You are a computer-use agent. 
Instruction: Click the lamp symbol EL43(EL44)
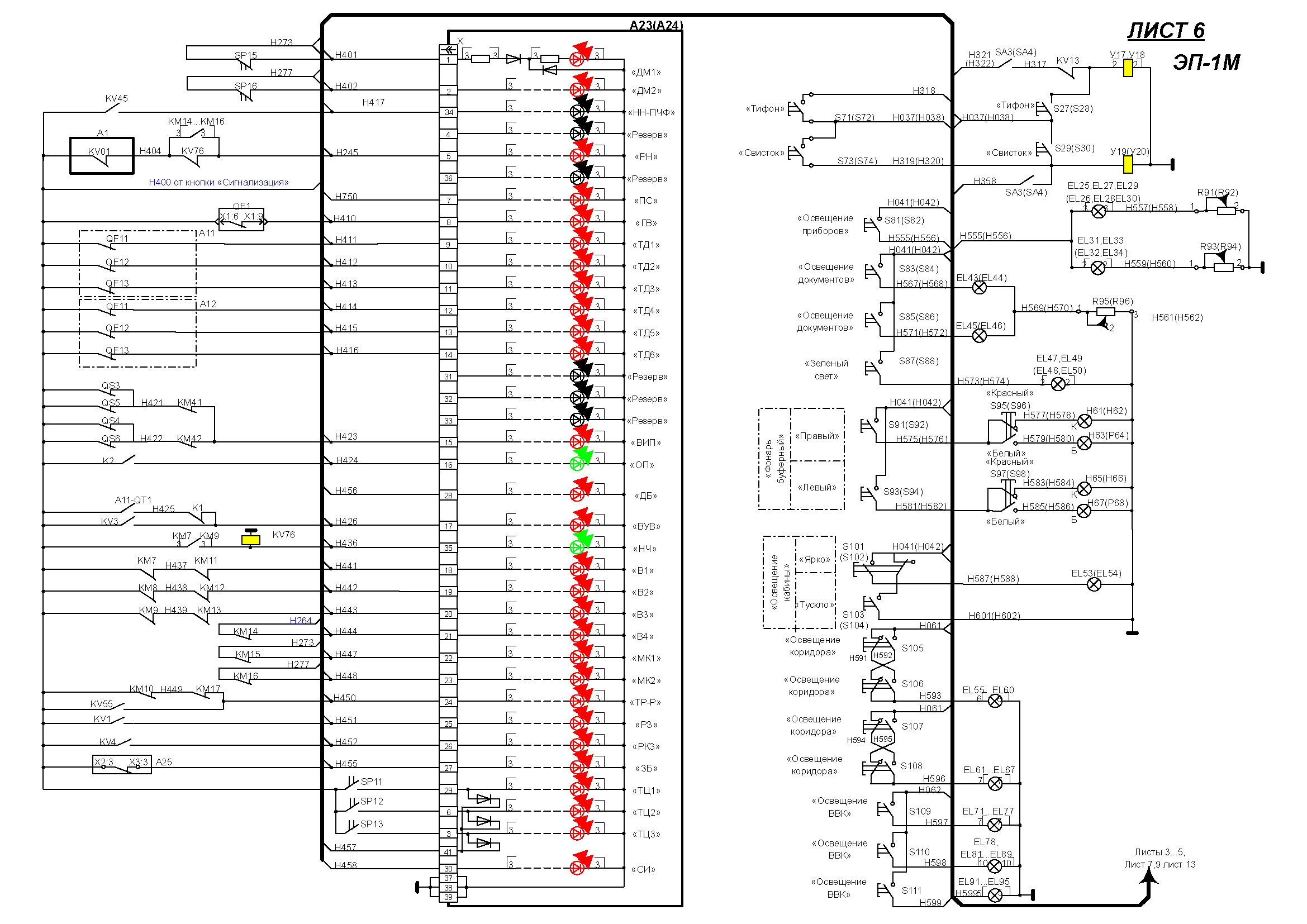click(x=979, y=287)
